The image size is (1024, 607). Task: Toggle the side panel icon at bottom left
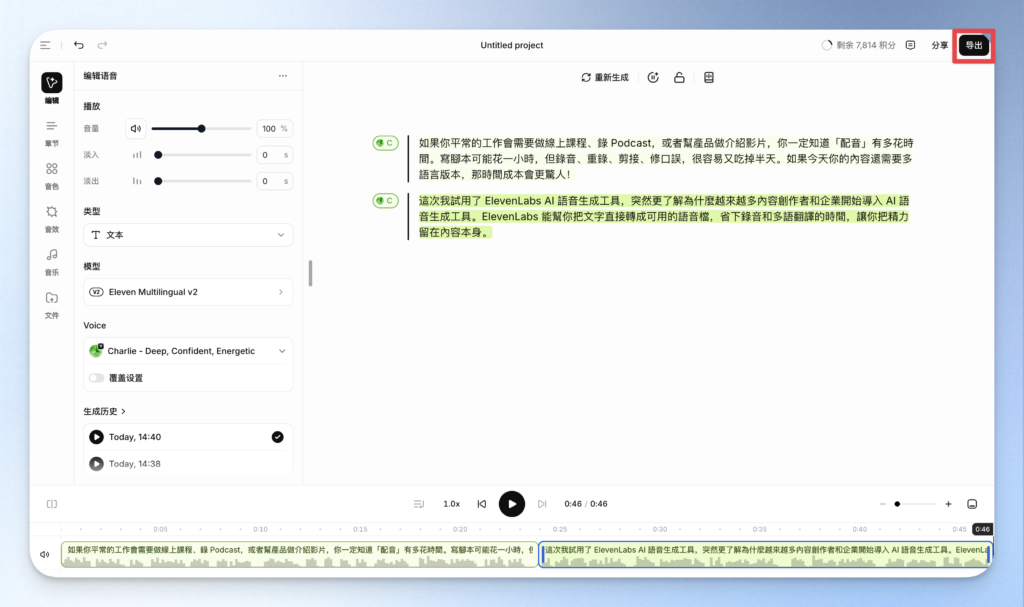pos(52,504)
